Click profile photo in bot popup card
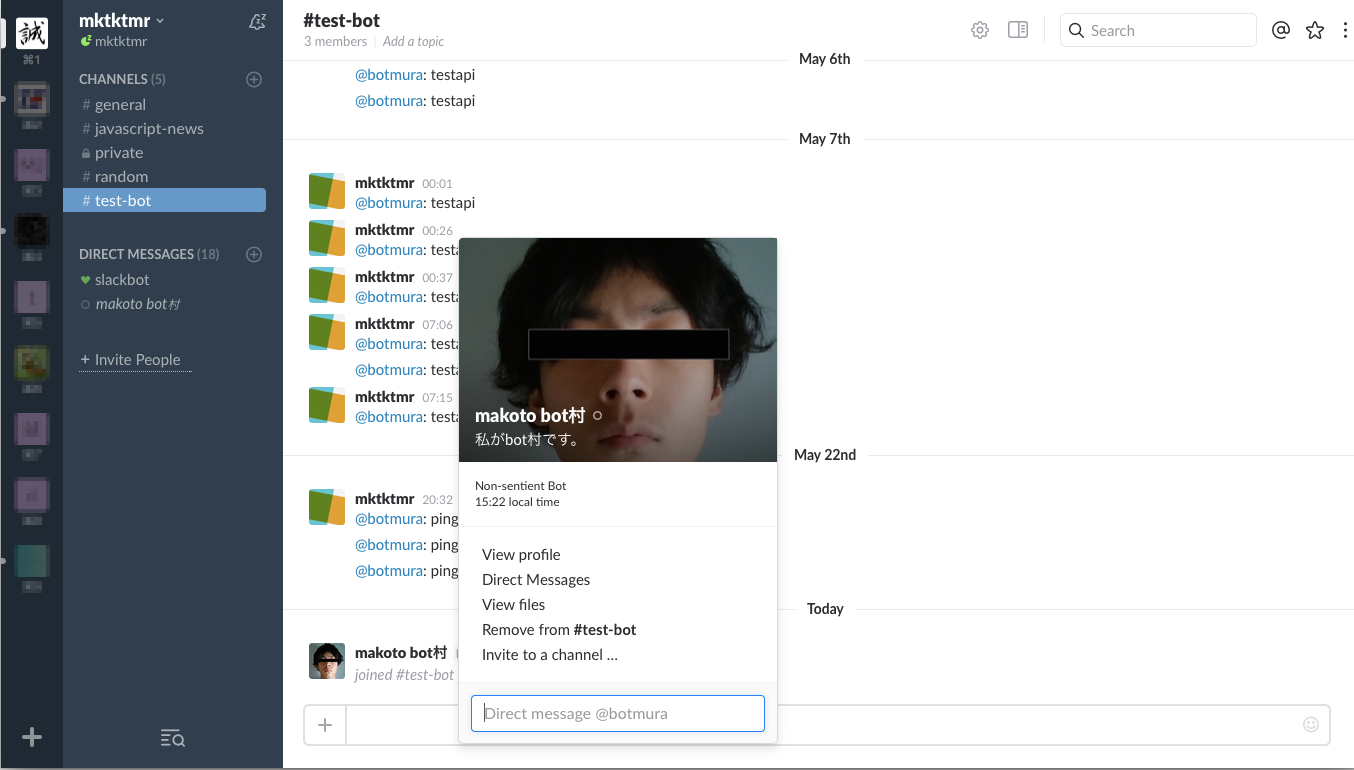1354x770 pixels. (618, 350)
